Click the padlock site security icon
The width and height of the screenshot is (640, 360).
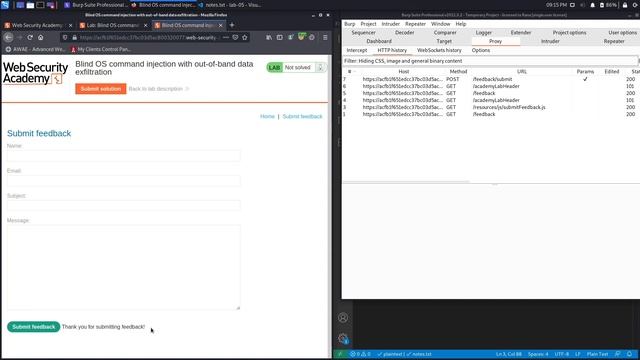click(x=74, y=37)
